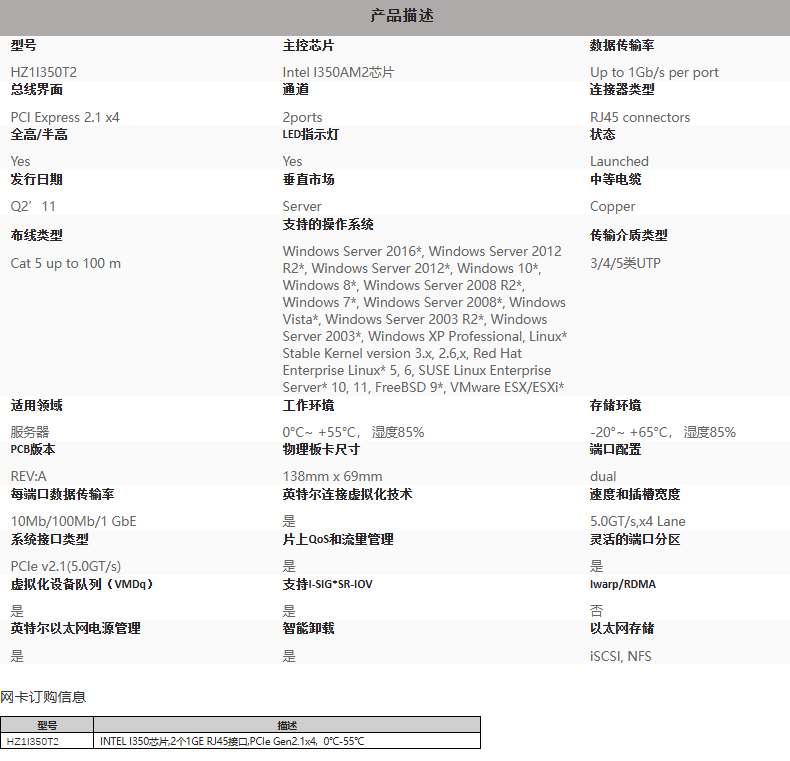790x761 pixels.
Task: Click the Cat 5 up to 100 m value
Action: (x=65, y=263)
